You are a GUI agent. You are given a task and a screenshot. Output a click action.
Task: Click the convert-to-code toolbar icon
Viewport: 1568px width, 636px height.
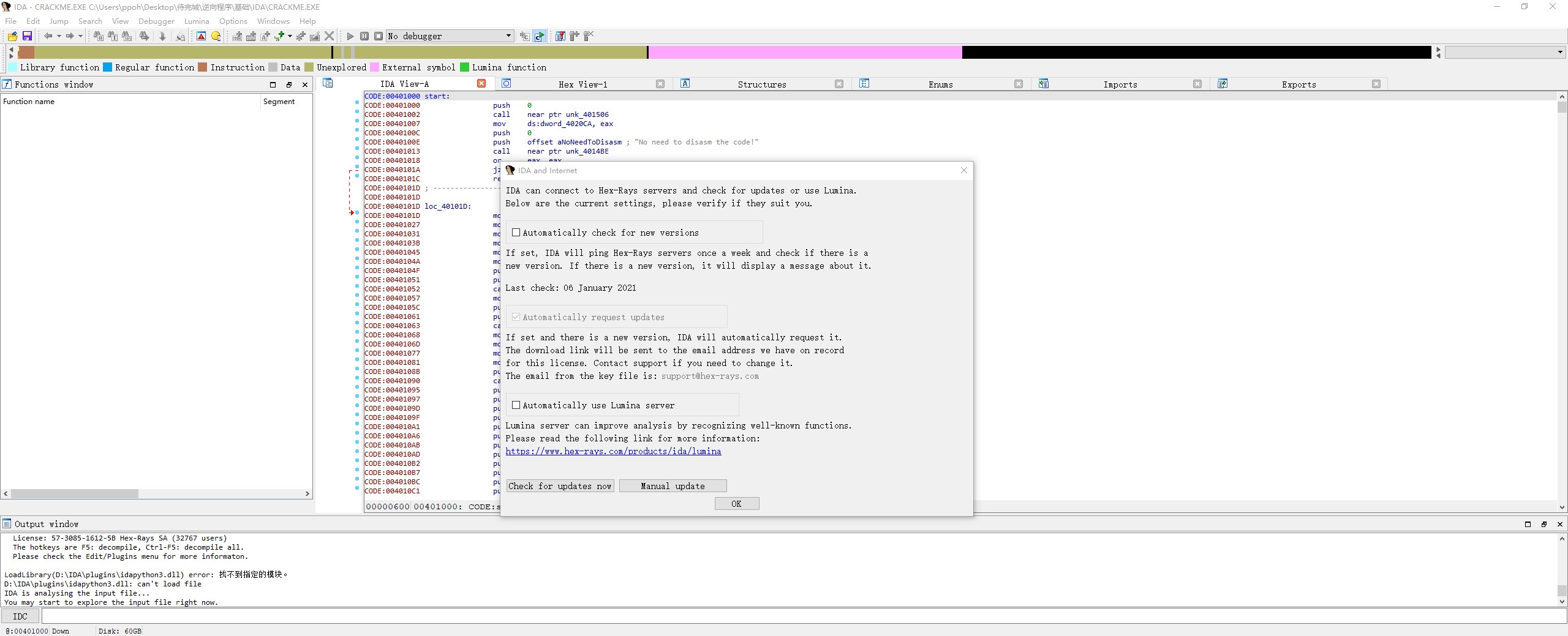[237, 36]
